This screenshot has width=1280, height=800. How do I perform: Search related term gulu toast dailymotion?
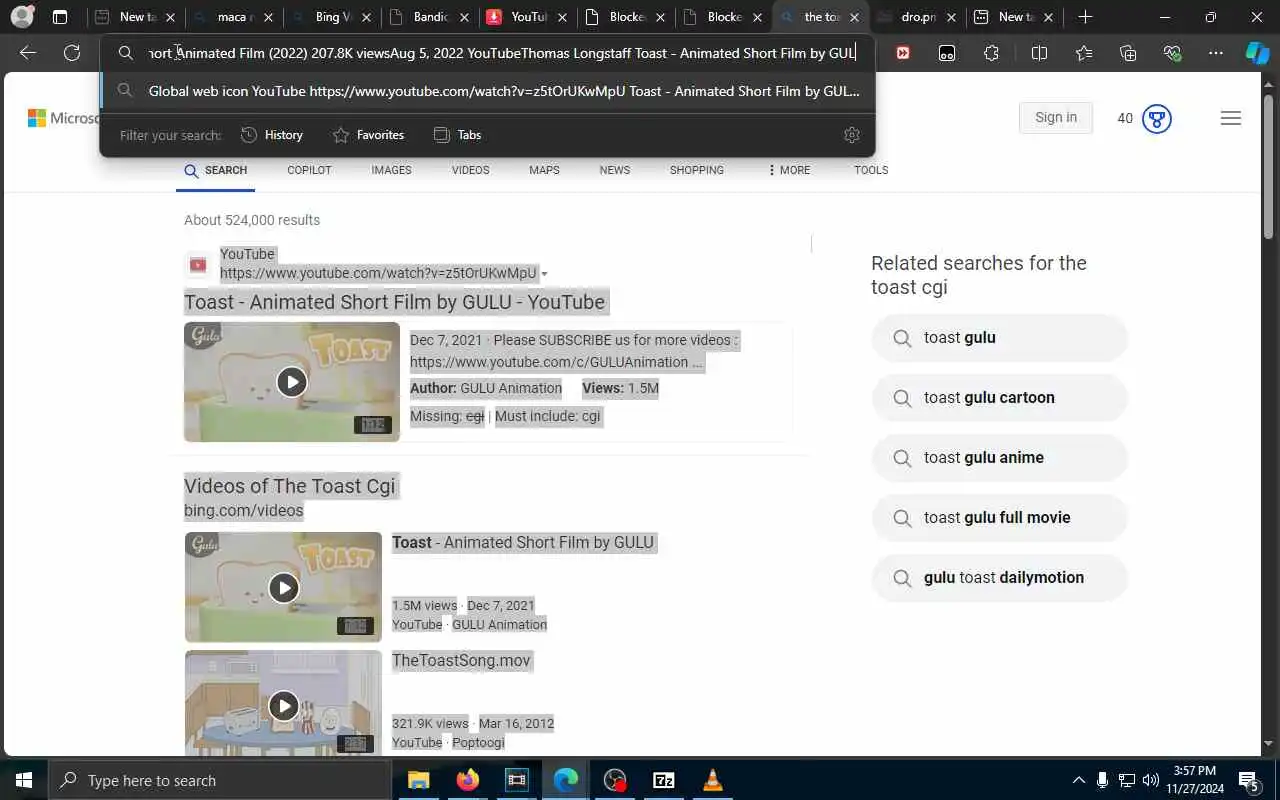pos(999,578)
